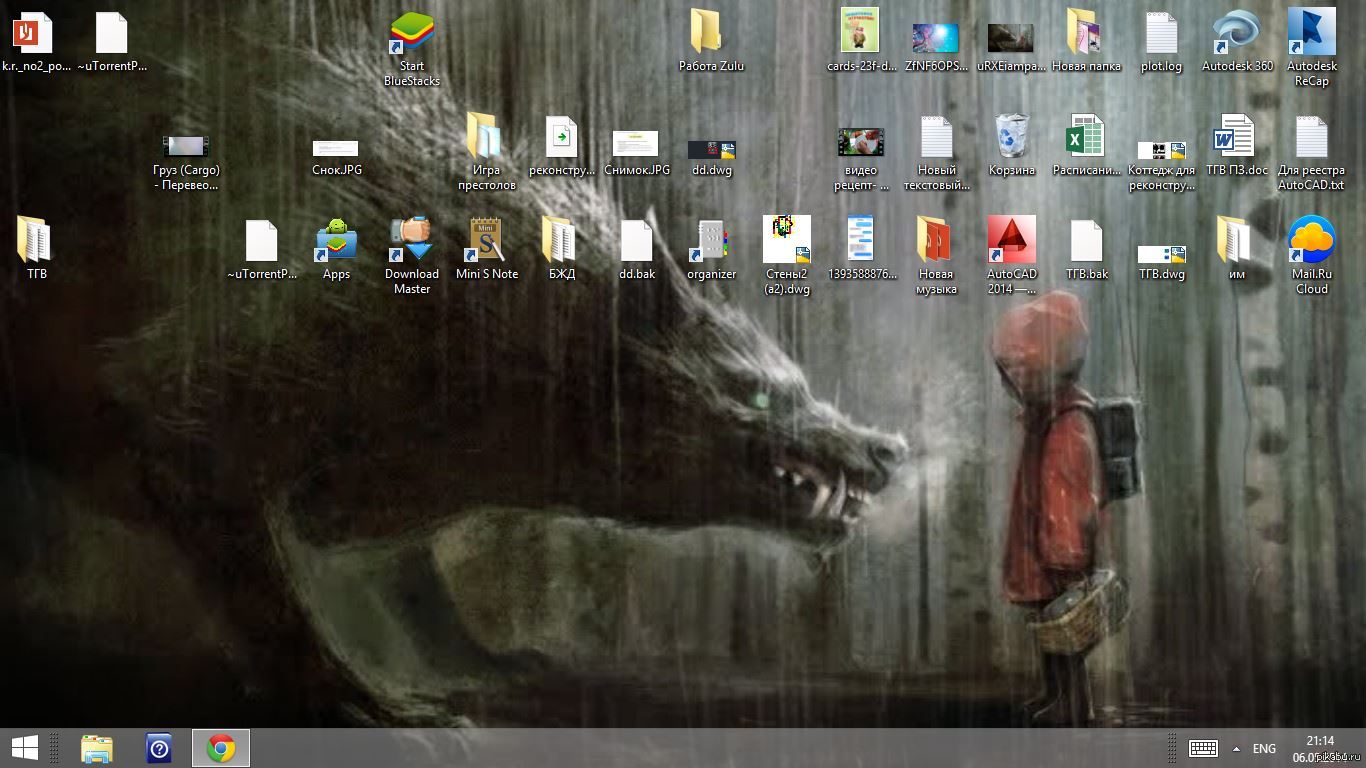Image resolution: width=1366 pixels, height=768 pixels.
Task: Select the AutoCAD 2014 shortcut icon
Action: (1012, 241)
